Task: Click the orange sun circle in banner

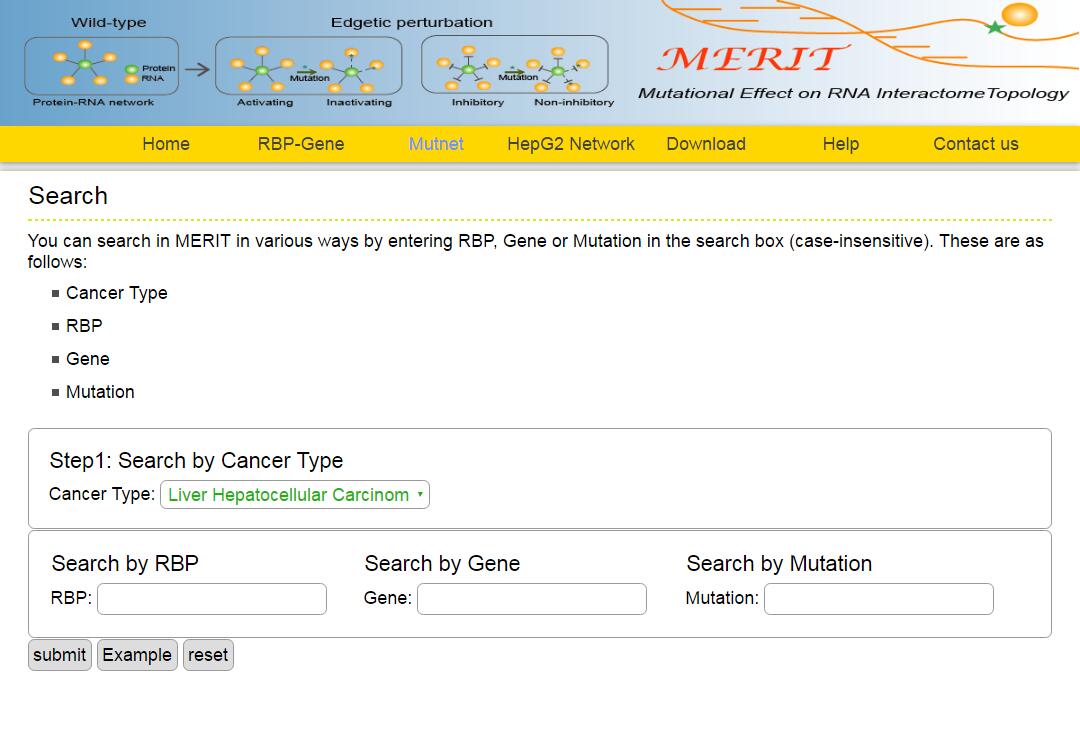Action: click(x=1020, y=14)
